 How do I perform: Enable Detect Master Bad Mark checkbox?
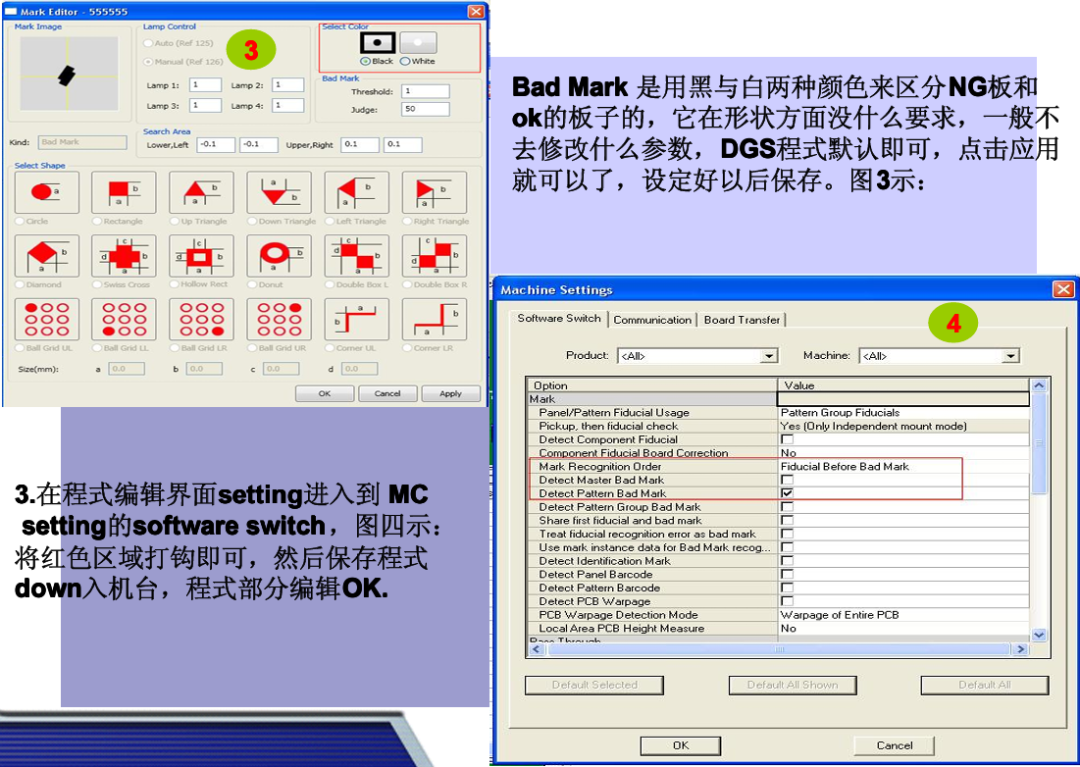click(787, 480)
